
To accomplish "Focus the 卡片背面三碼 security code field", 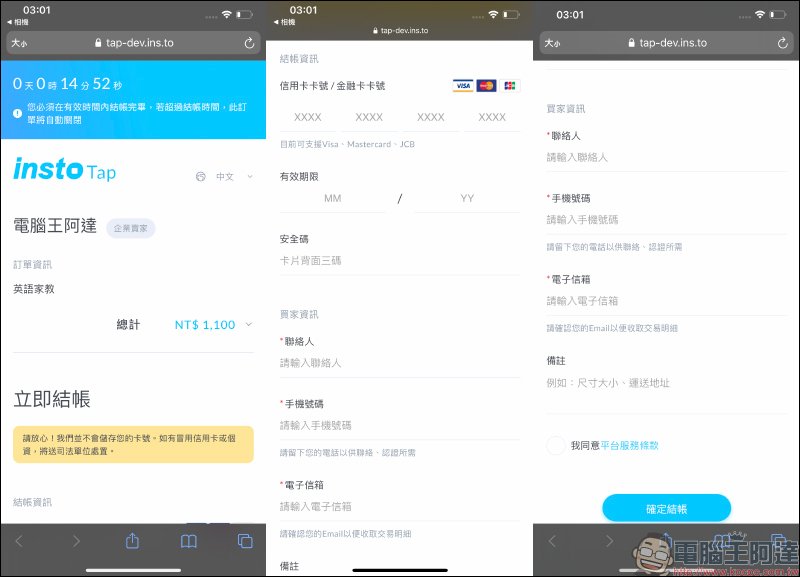I will (x=399, y=261).
